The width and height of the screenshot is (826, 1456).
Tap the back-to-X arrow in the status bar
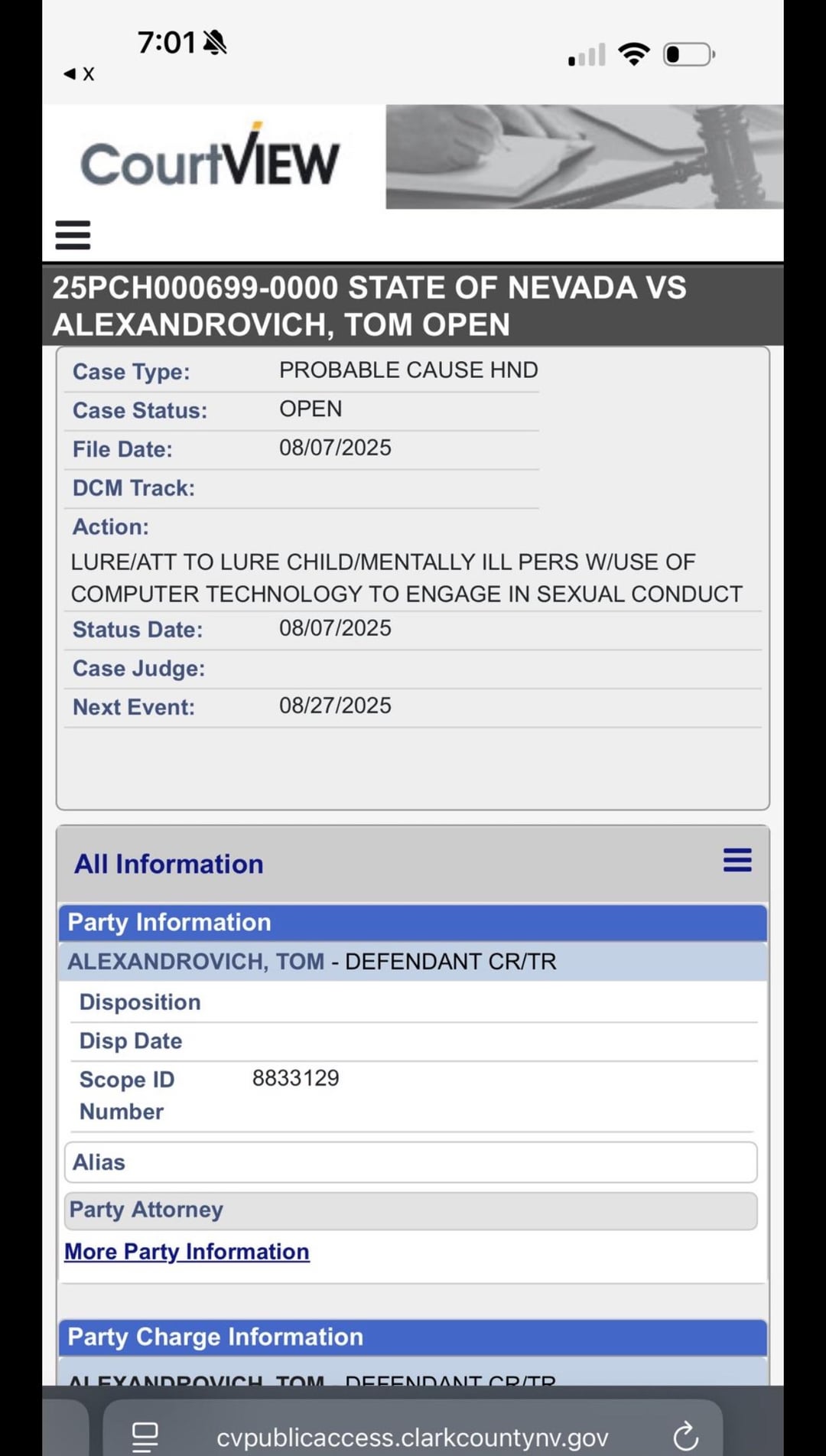click(x=78, y=73)
